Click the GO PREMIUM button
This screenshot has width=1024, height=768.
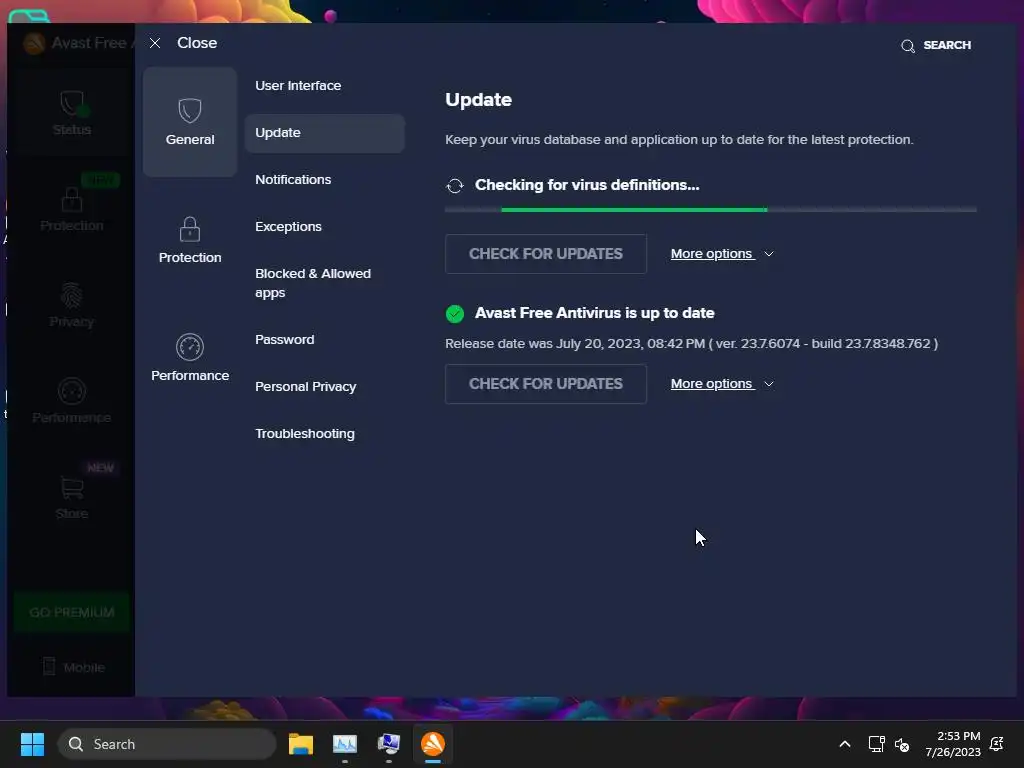tap(72, 612)
